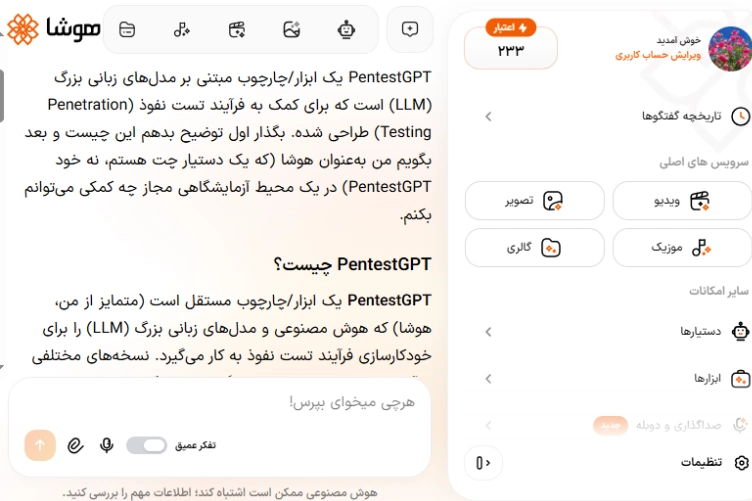Expand صداگذاری و دوبله chevron

488,425
